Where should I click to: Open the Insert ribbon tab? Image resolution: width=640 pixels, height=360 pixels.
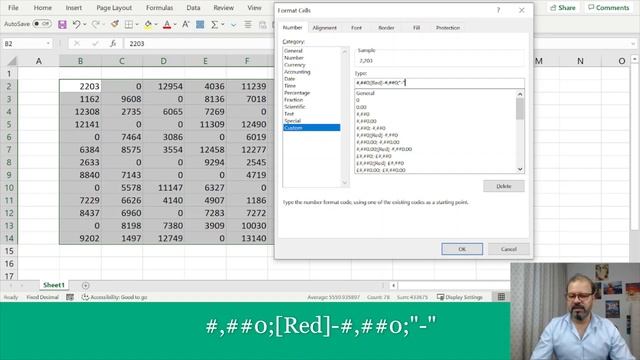(73, 8)
